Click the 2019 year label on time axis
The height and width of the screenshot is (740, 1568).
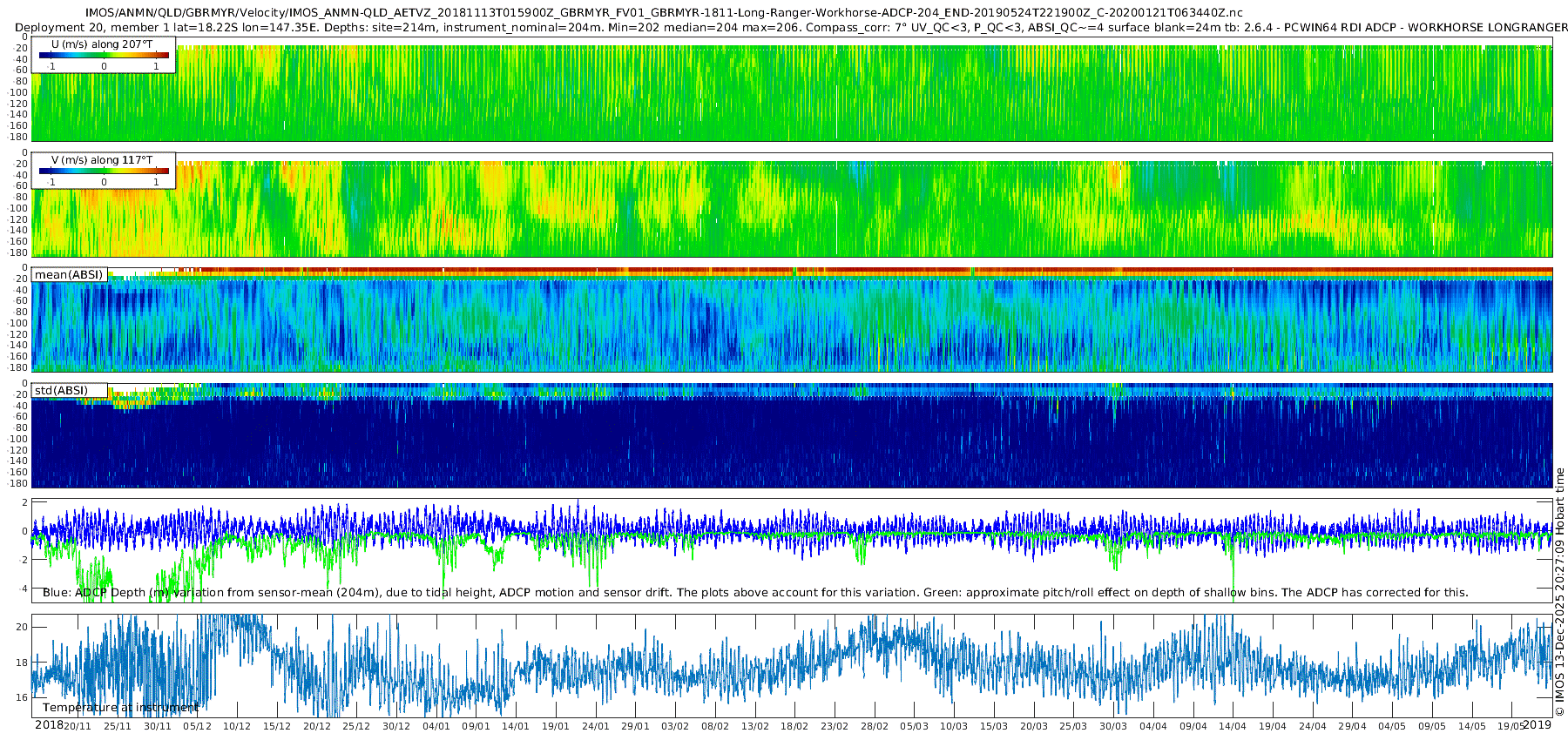click(x=1538, y=725)
